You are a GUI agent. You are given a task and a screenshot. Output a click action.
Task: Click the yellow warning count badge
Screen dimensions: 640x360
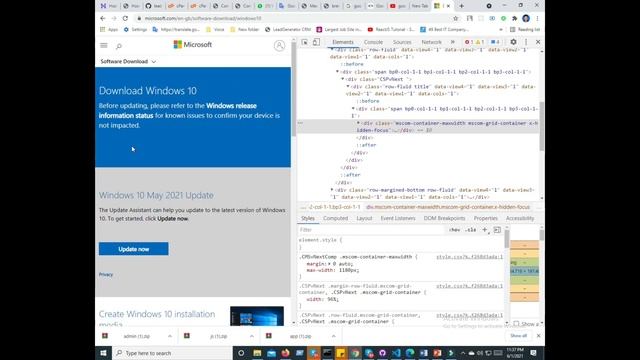point(480,42)
